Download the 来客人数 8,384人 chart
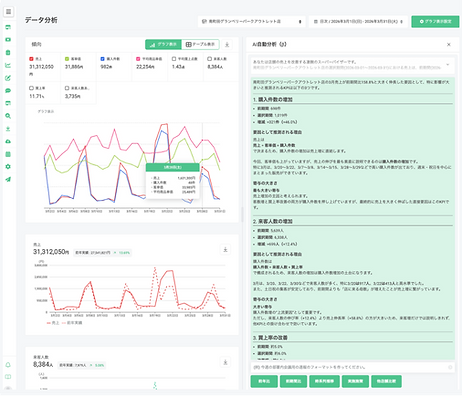Viewport: 462px width, 396px height. (225, 362)
